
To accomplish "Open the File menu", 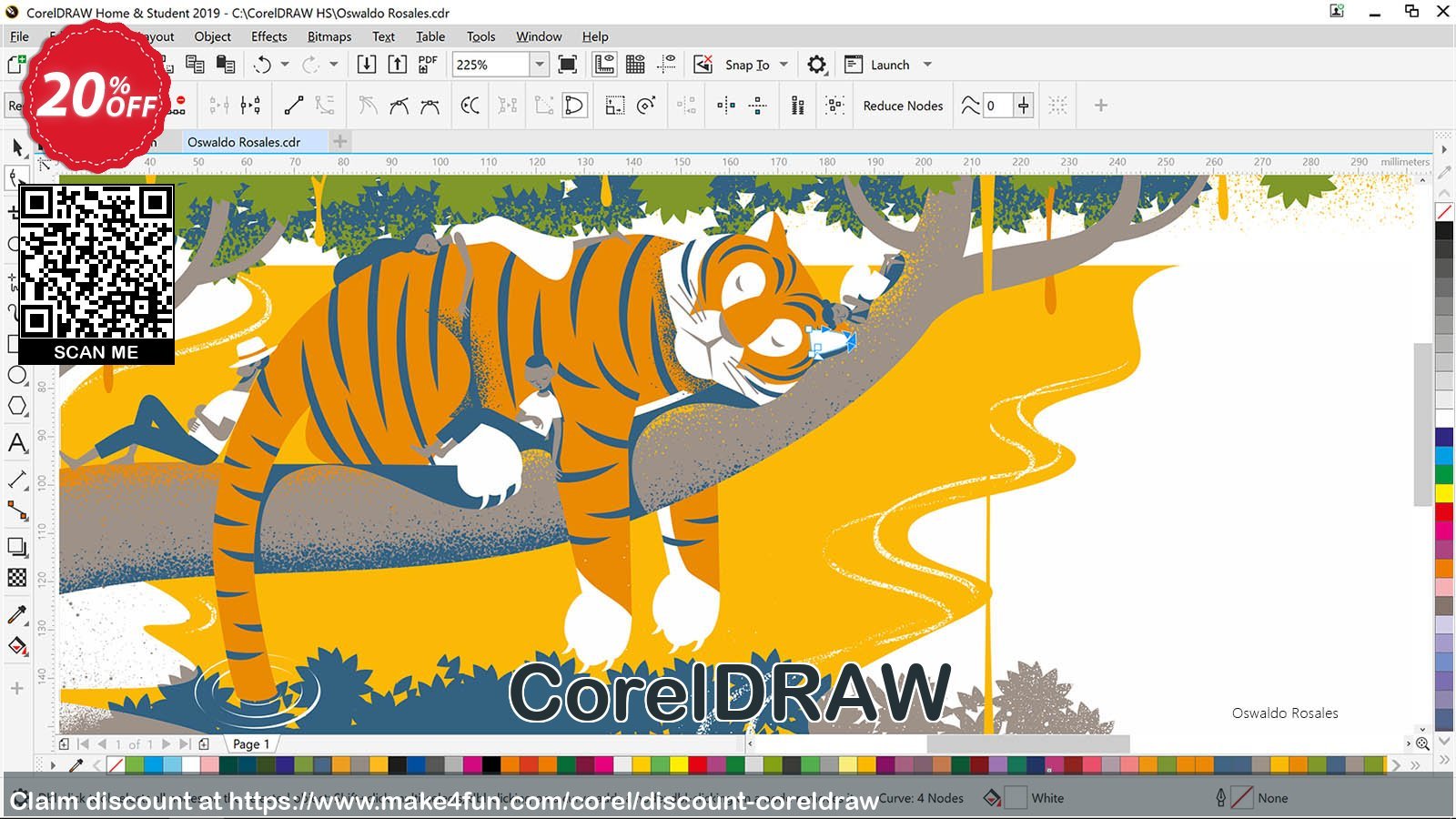I will [19, 36].
